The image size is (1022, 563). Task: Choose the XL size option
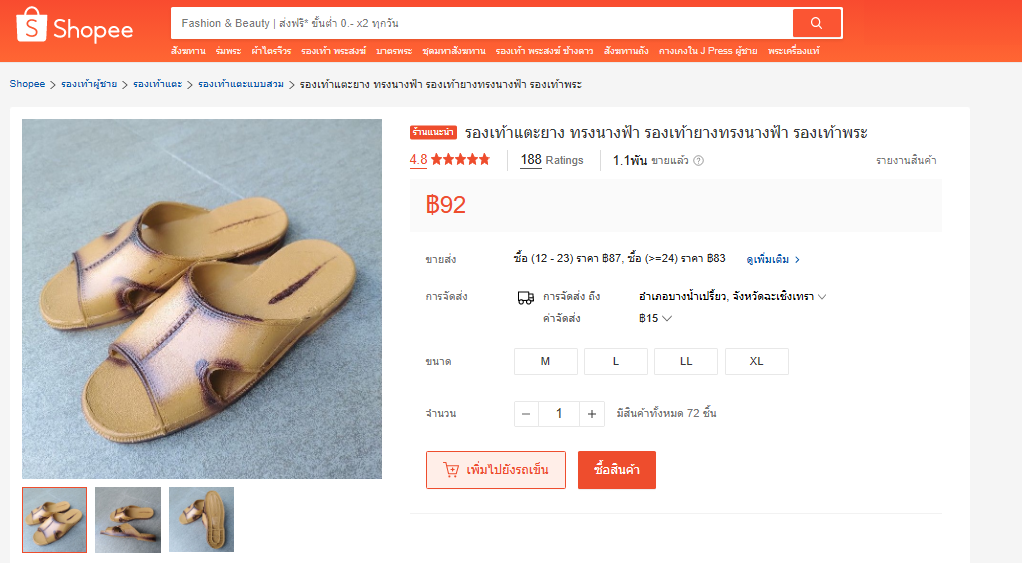point(756,362)
